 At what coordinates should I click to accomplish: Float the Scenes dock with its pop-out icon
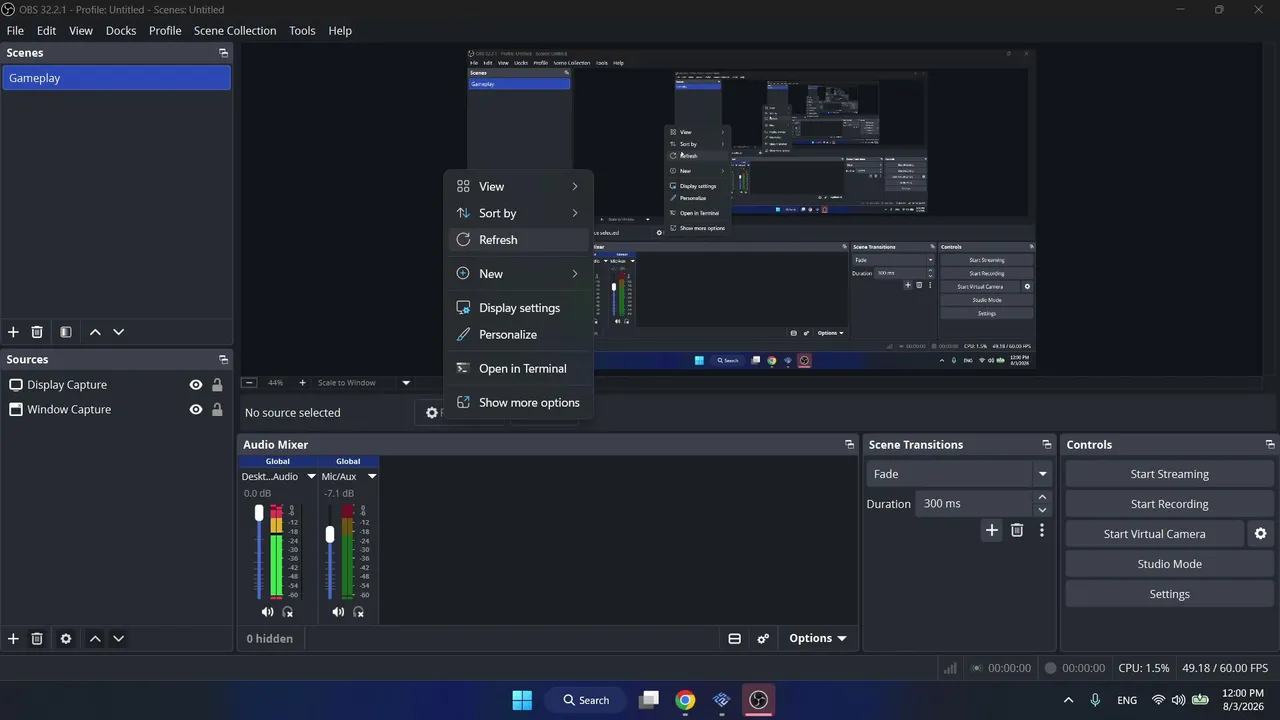pyautogui.click(x=223, y=53)
